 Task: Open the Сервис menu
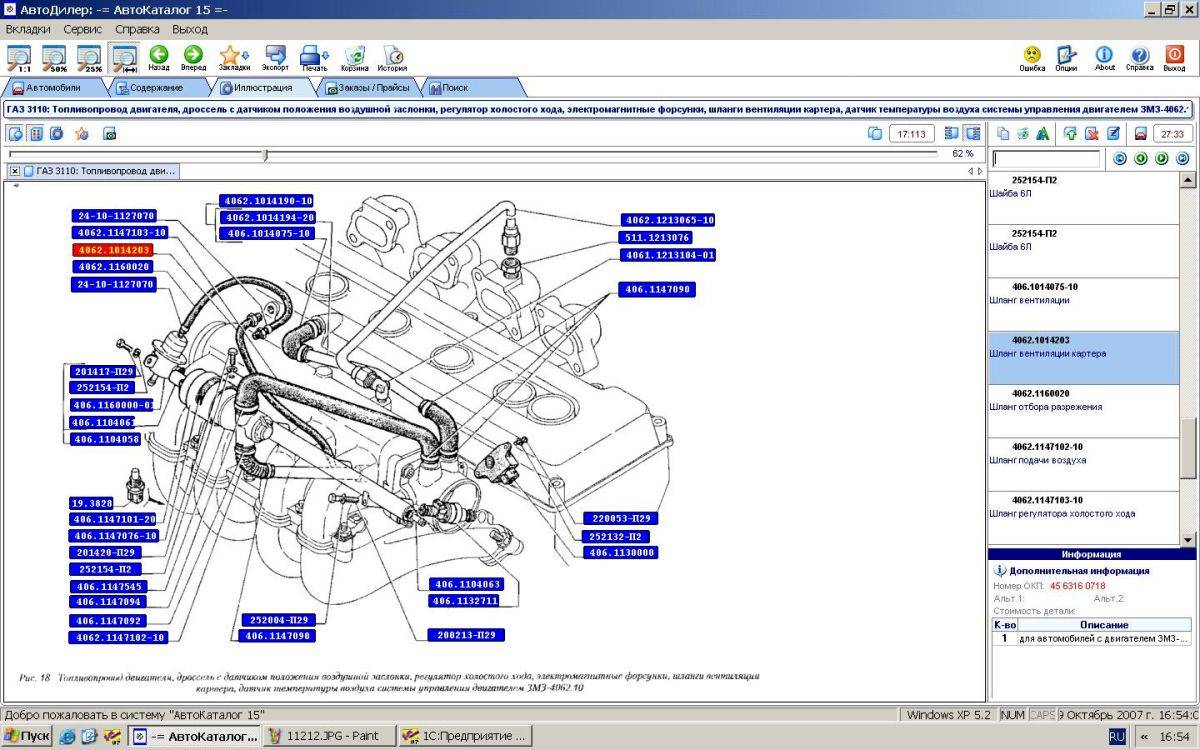pyautogui.click(x=83, y=29)
